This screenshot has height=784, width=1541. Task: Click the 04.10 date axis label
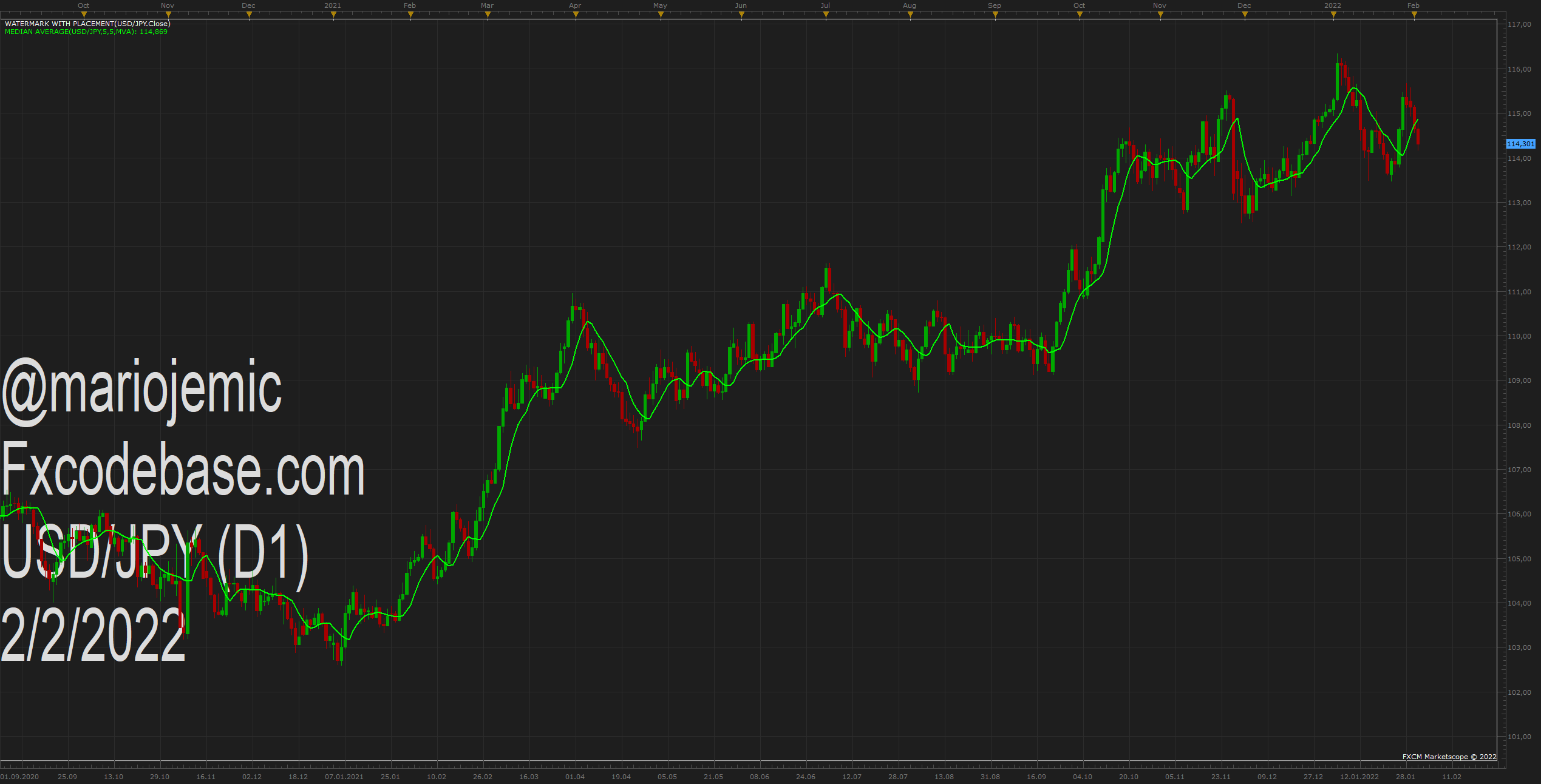click(1083, 777)
